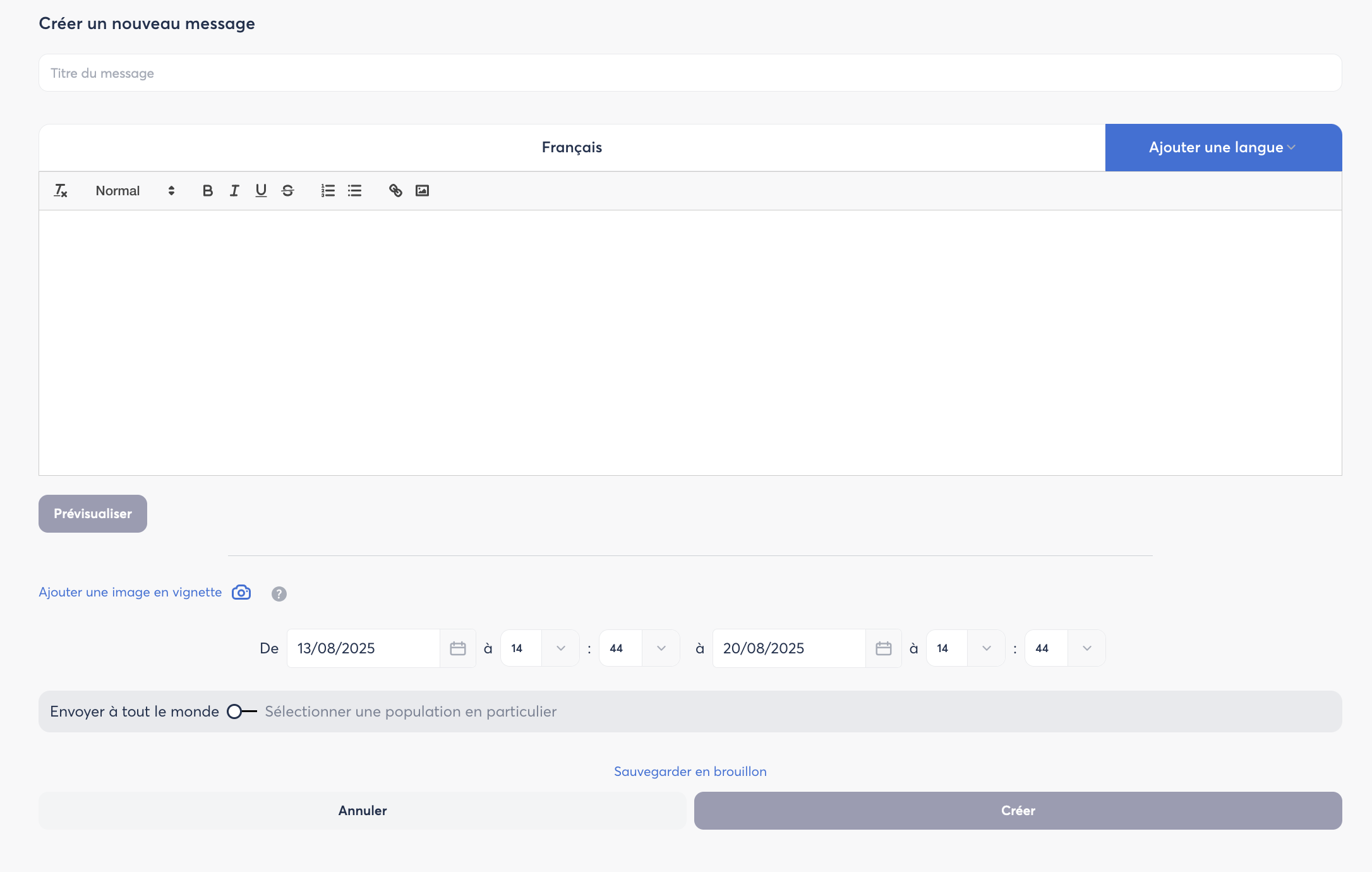
Task: Click the 'Sauvegarder en brouillon' link
Action: pos(690,772)
